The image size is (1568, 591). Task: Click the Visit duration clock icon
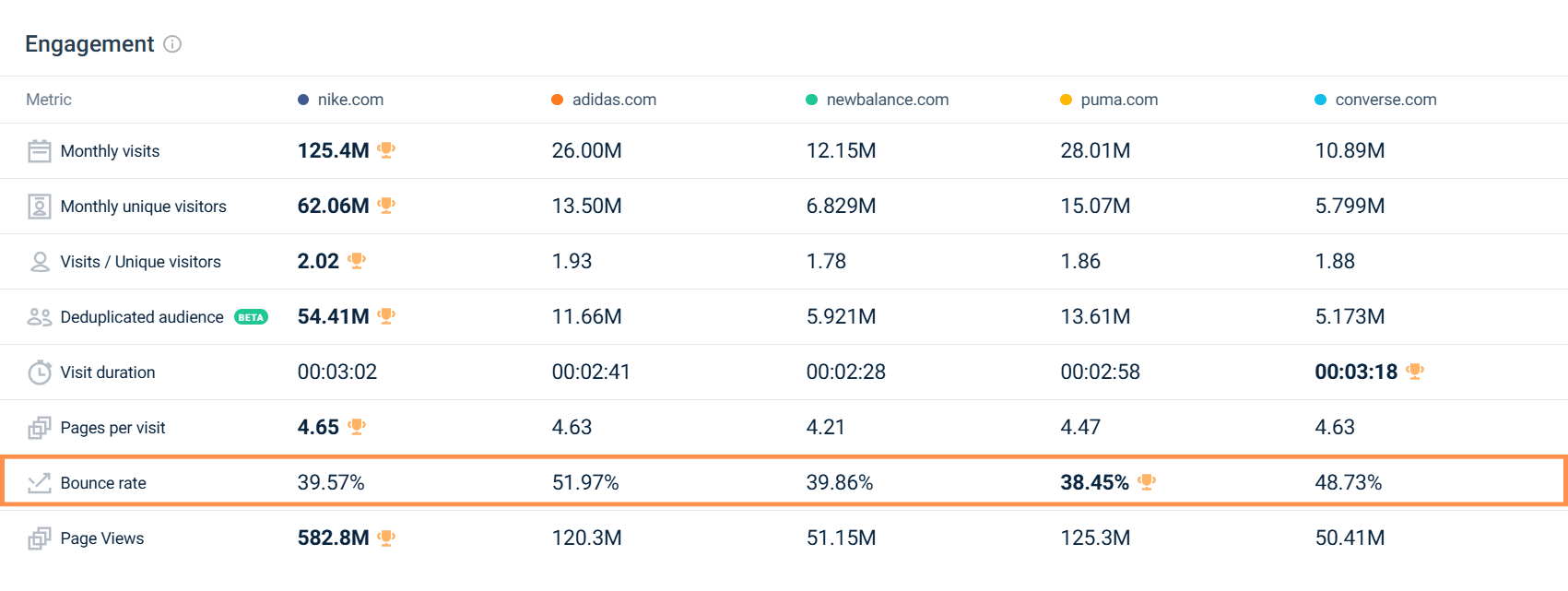click(40, 372)
